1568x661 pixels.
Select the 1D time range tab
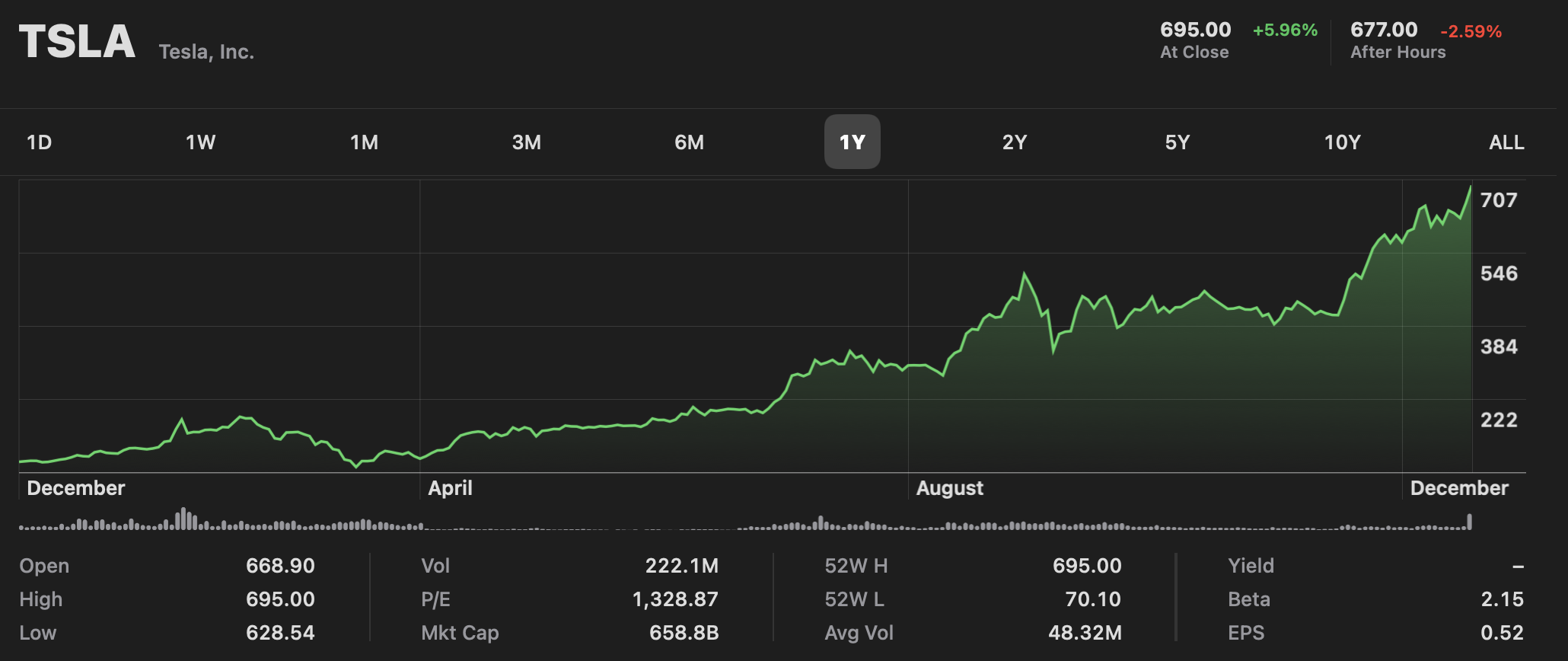coord(39,142)
